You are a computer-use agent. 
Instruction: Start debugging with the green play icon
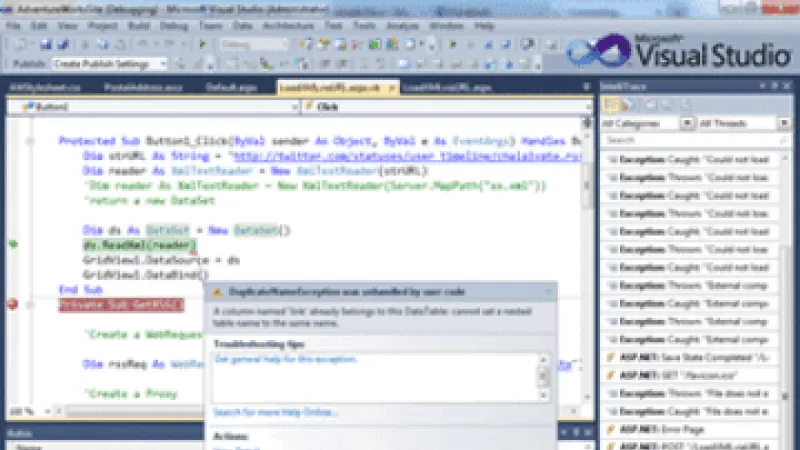[202, 45]
